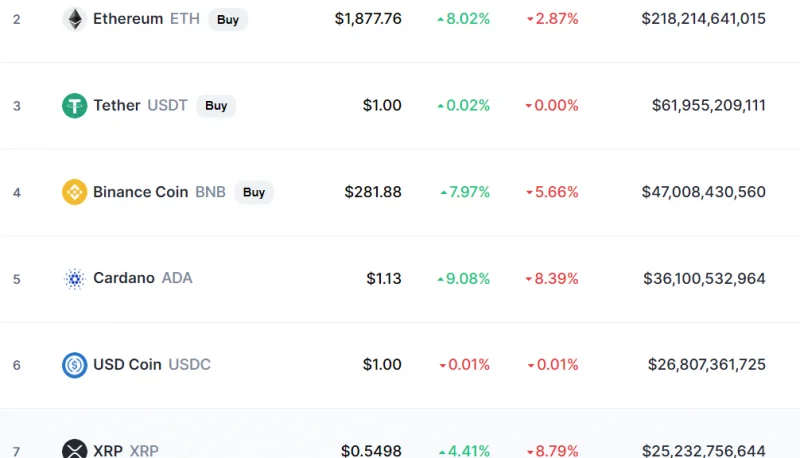800x458 pixels.
Task: Click the Buy button next to Tether USDT
Action: click(x=216, y=106)
